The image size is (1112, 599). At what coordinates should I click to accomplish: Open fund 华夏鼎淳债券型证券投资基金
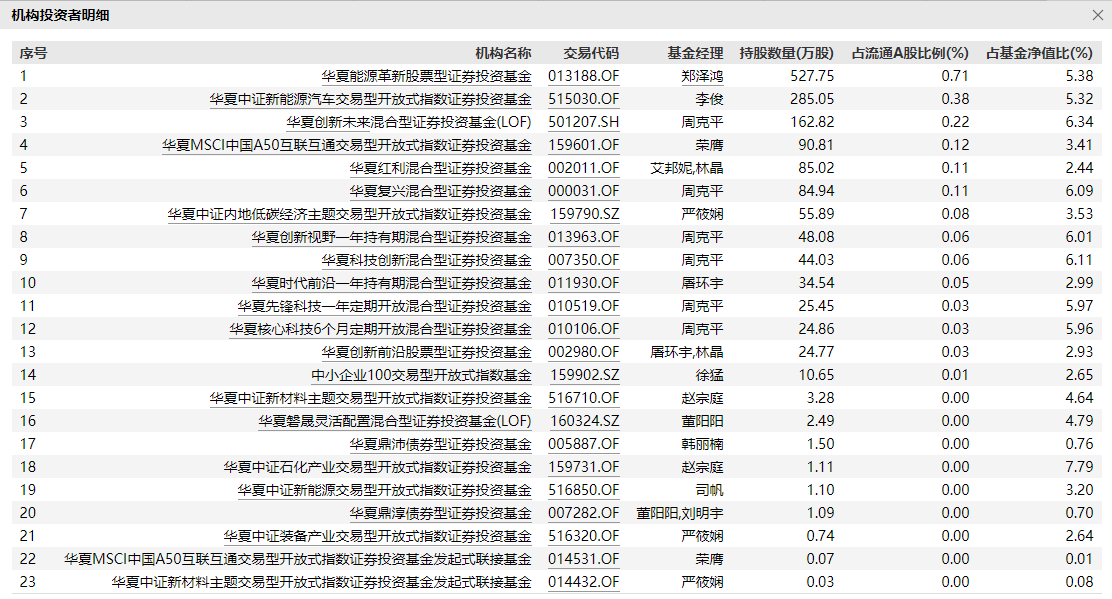pyautogui.click(x=440, y=513)
